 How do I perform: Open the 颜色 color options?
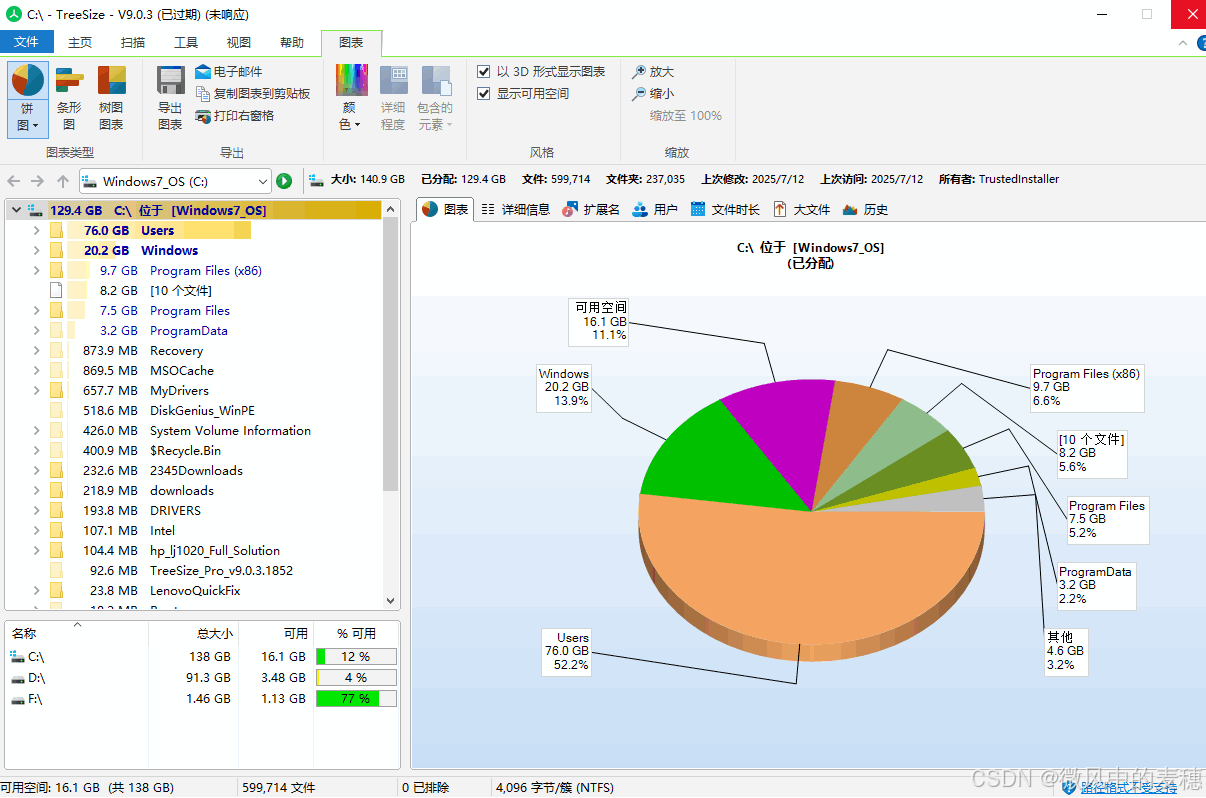click(351, 98)
